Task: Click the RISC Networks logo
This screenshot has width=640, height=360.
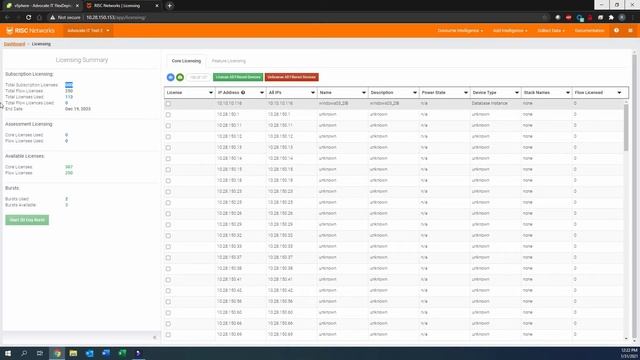Action: coord(30,31)
